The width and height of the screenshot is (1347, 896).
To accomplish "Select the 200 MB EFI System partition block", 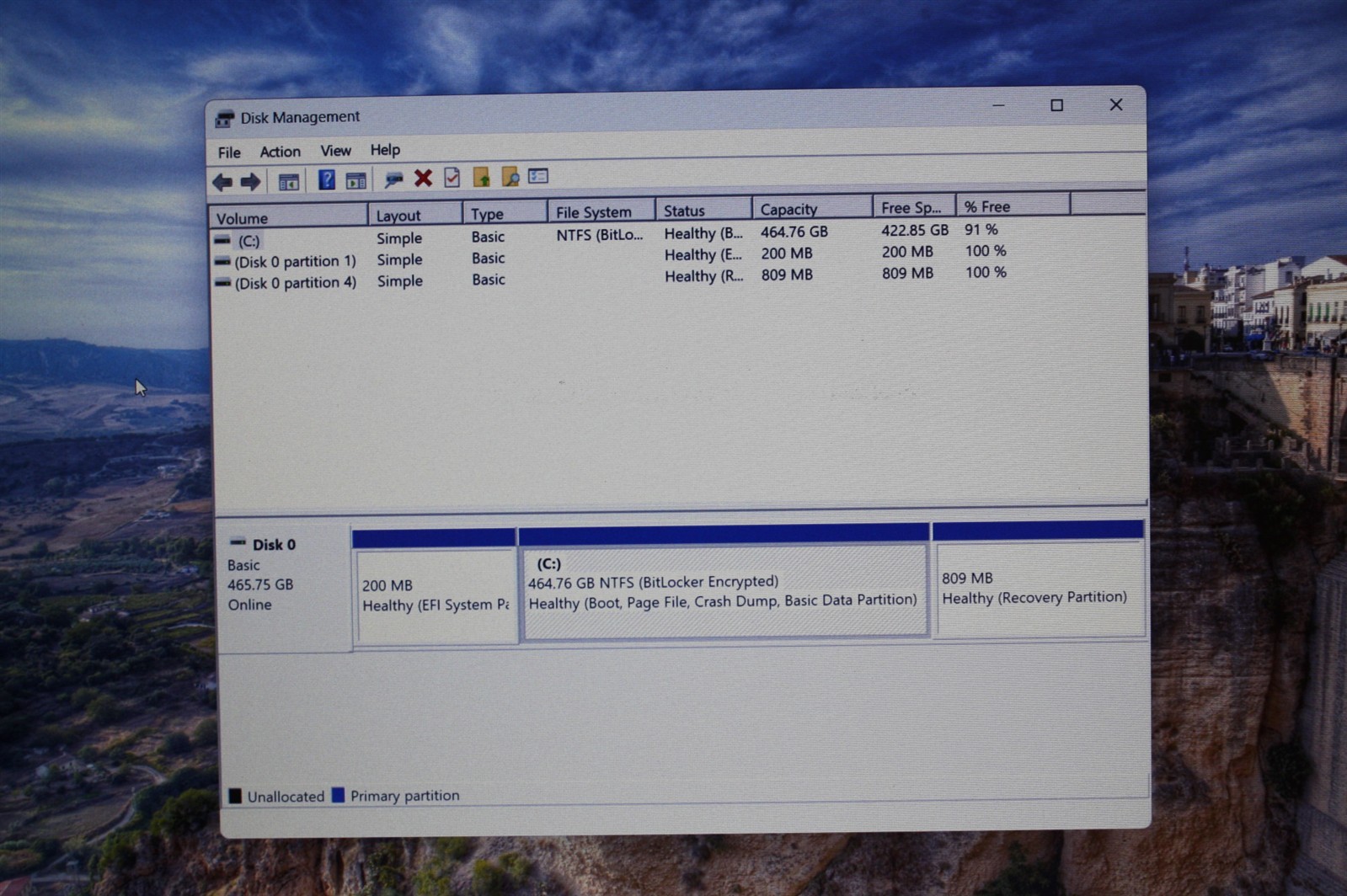I will (435, 588).
